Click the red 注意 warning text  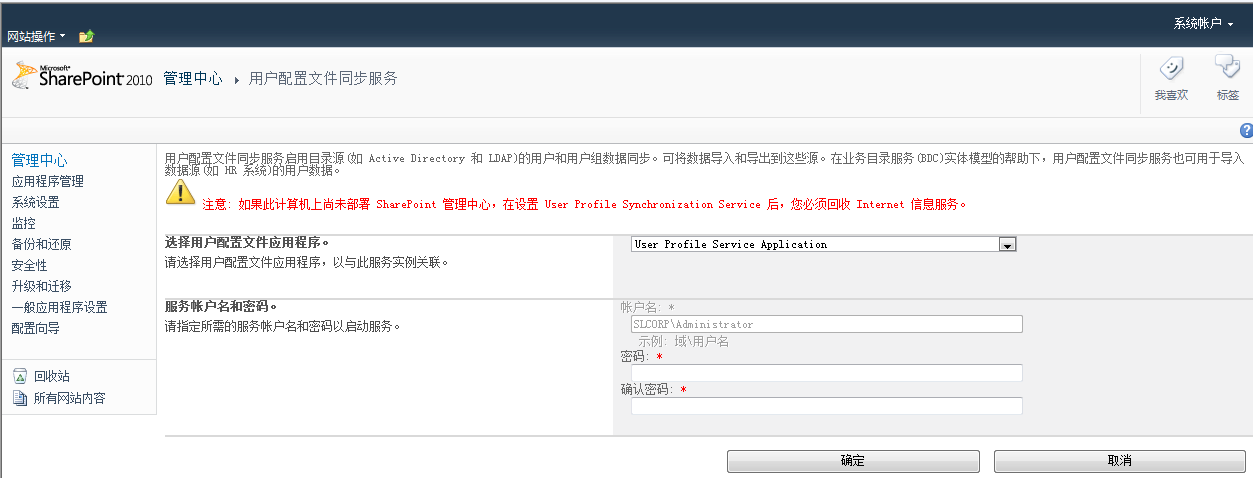point(585,204)
